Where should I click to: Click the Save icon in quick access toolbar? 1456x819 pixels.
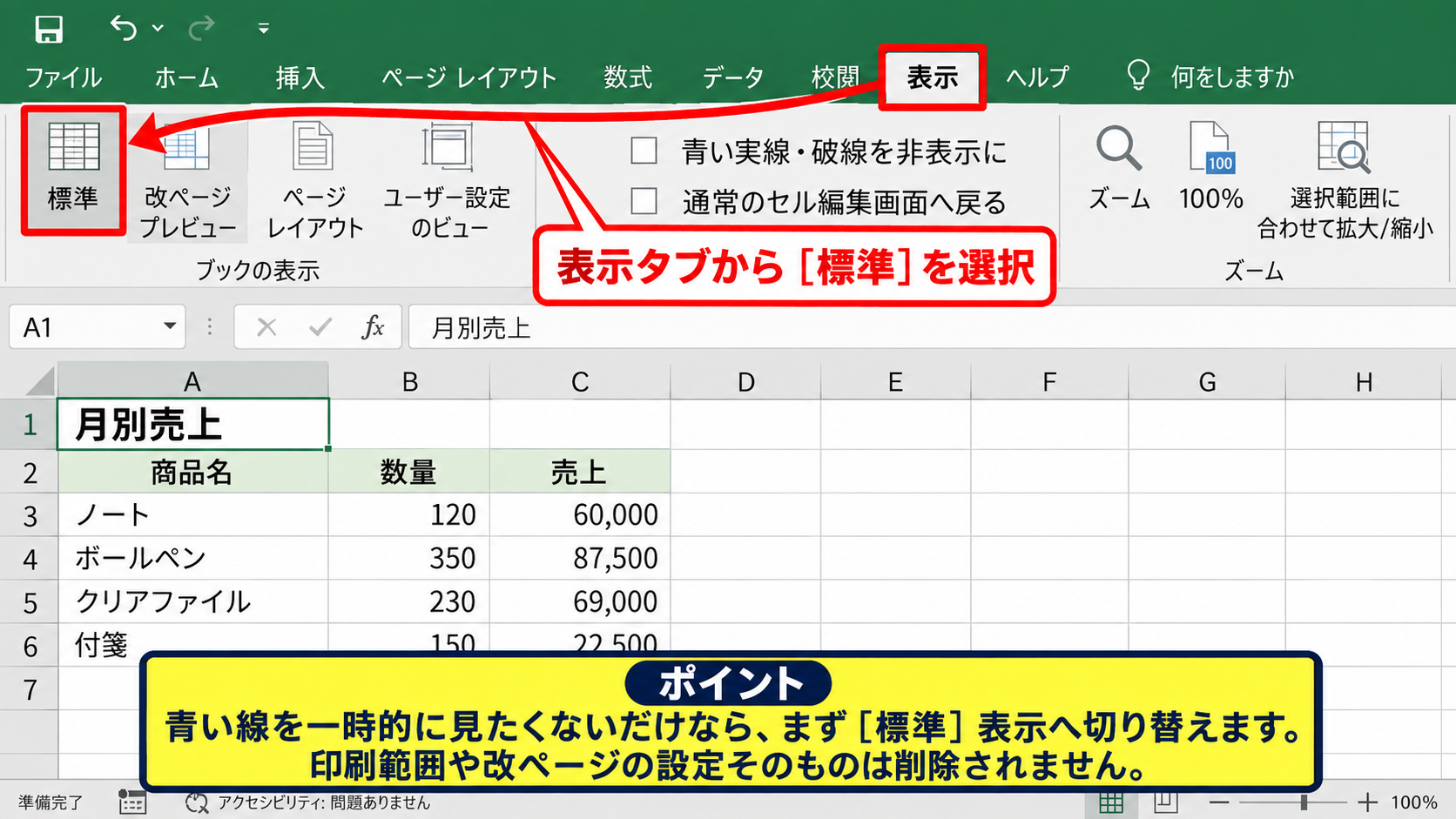tap(49, 29)
